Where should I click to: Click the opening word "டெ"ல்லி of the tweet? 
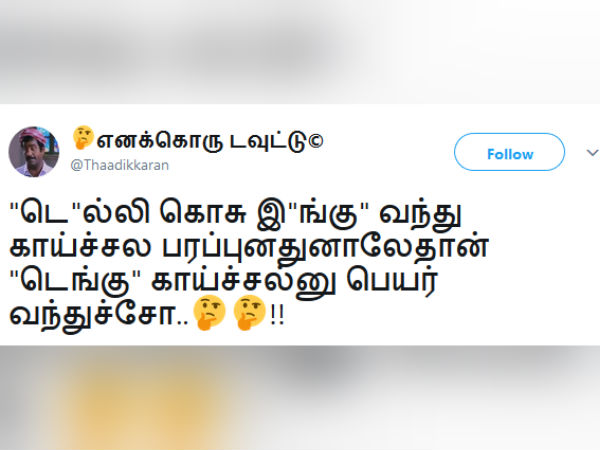point(80,213)
